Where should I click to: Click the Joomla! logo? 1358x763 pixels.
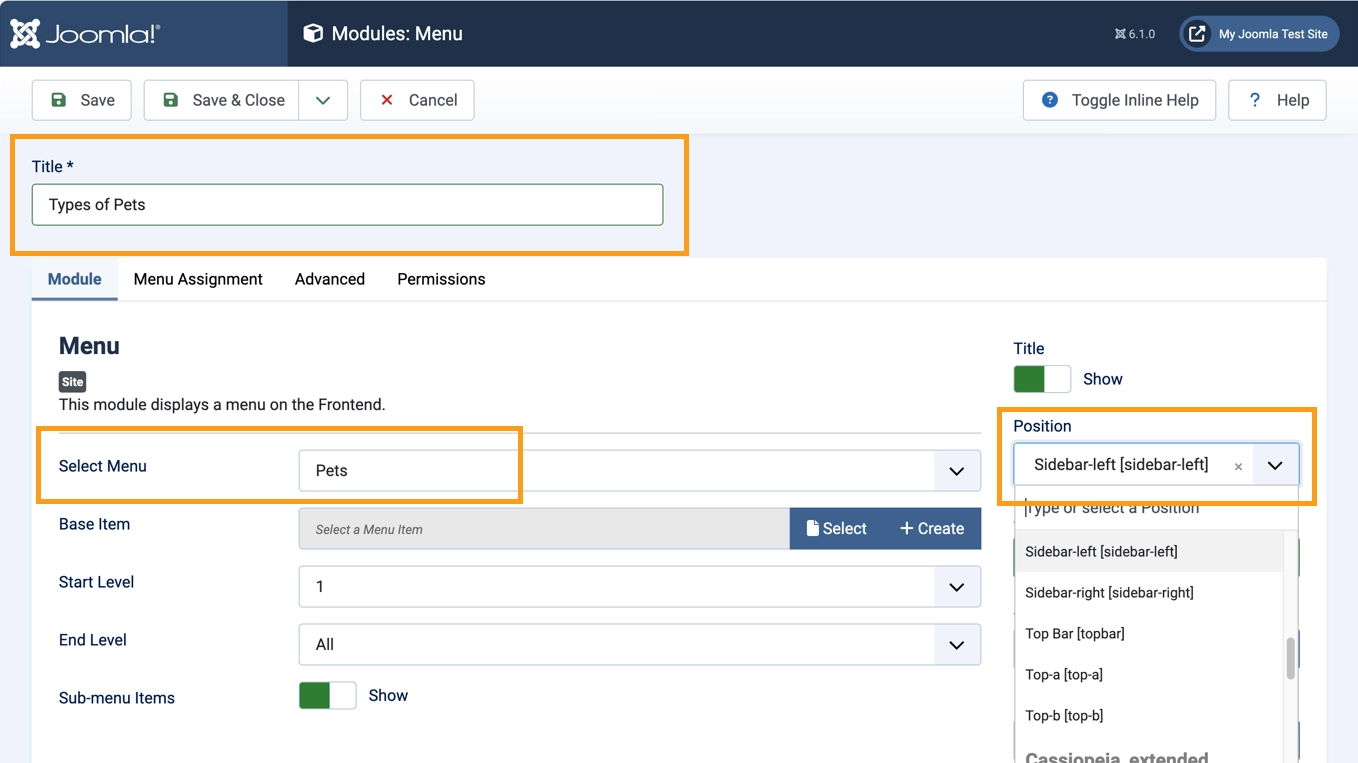coord(85,33)
